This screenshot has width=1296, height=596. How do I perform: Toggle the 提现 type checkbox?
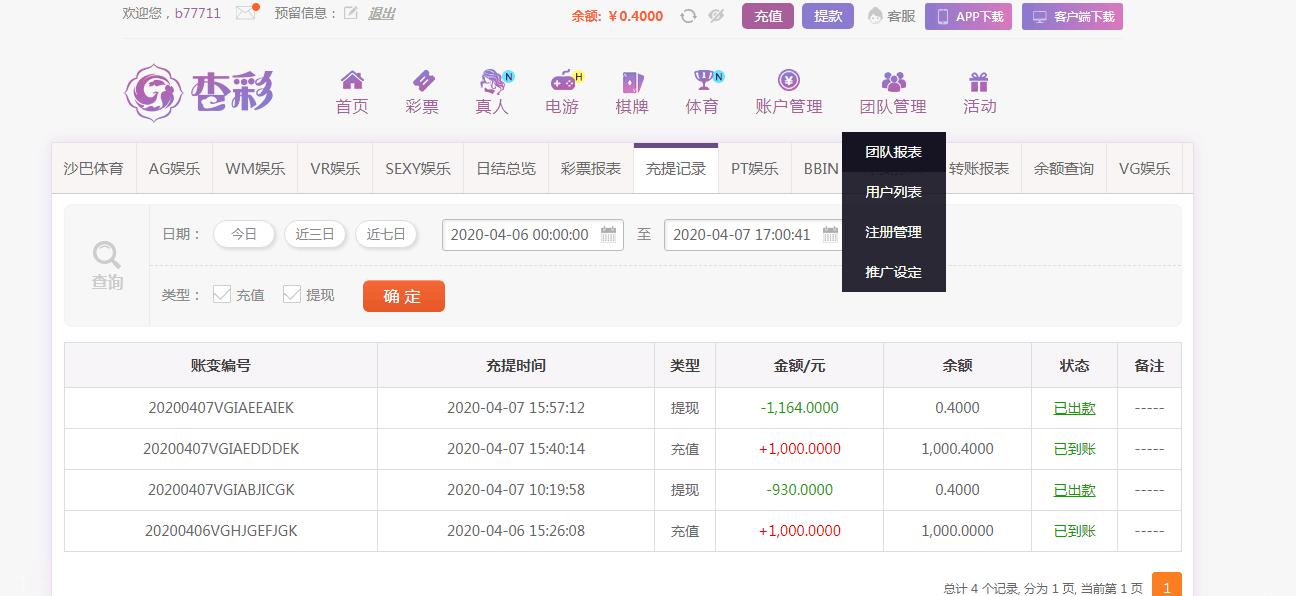pos(292,294)
